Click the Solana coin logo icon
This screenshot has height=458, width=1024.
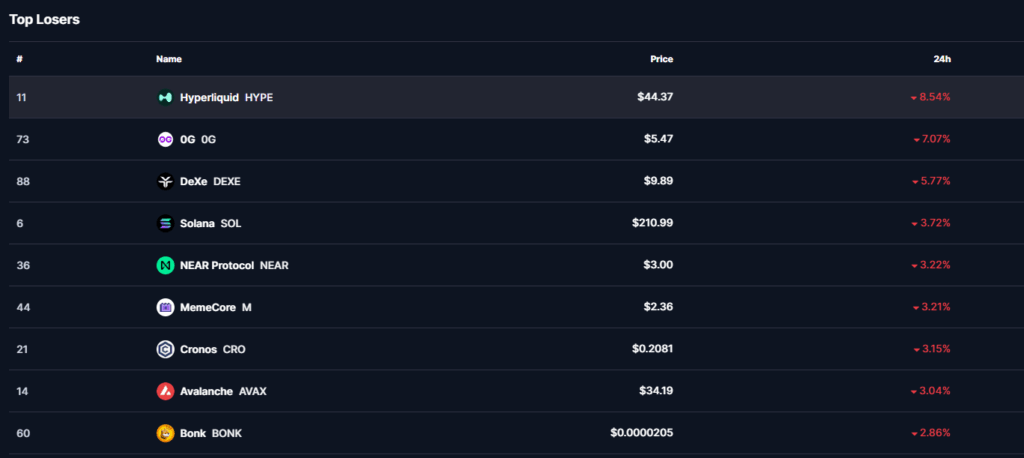tap(165, 223)
